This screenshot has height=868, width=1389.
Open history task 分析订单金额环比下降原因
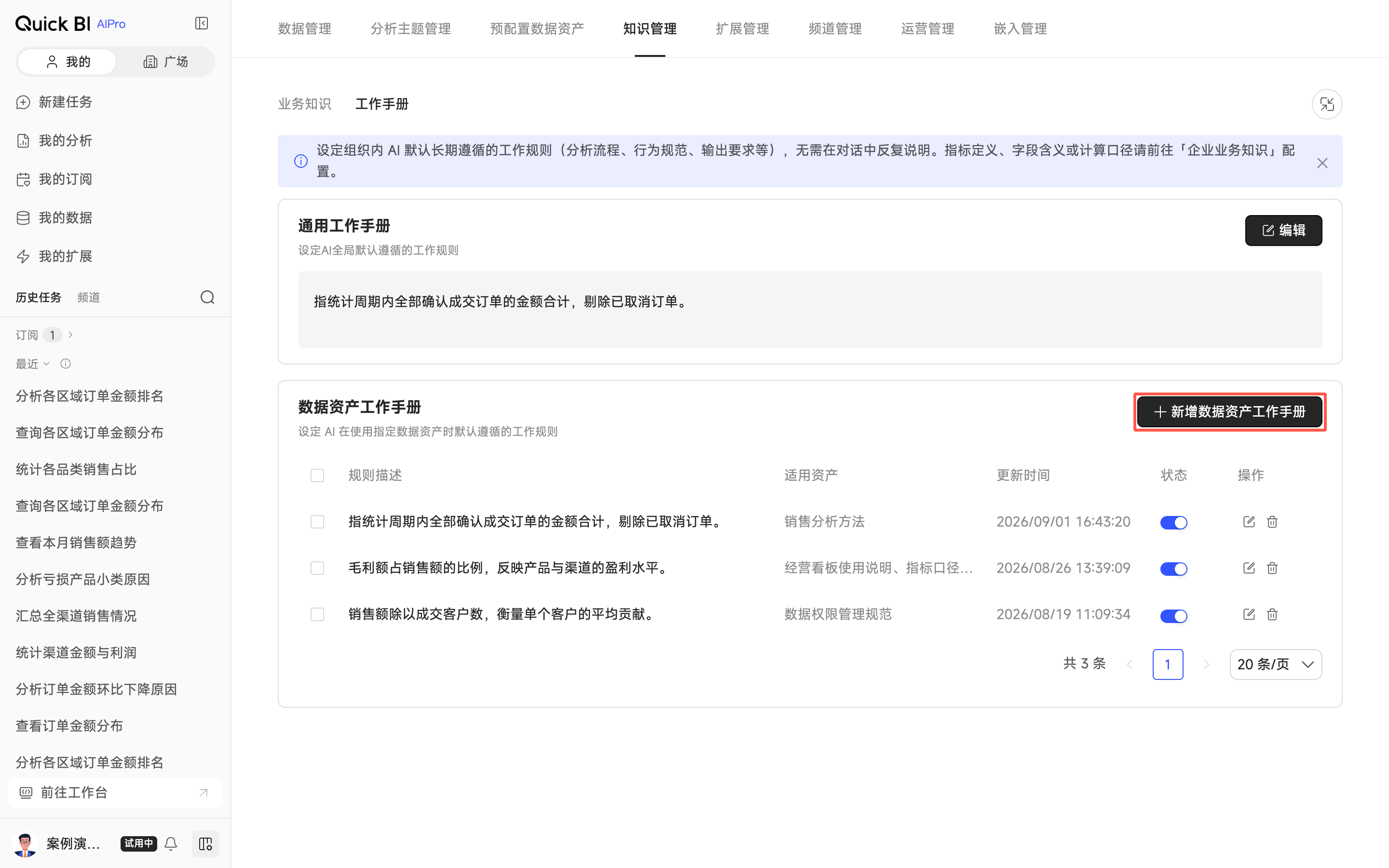click(96, 690)
